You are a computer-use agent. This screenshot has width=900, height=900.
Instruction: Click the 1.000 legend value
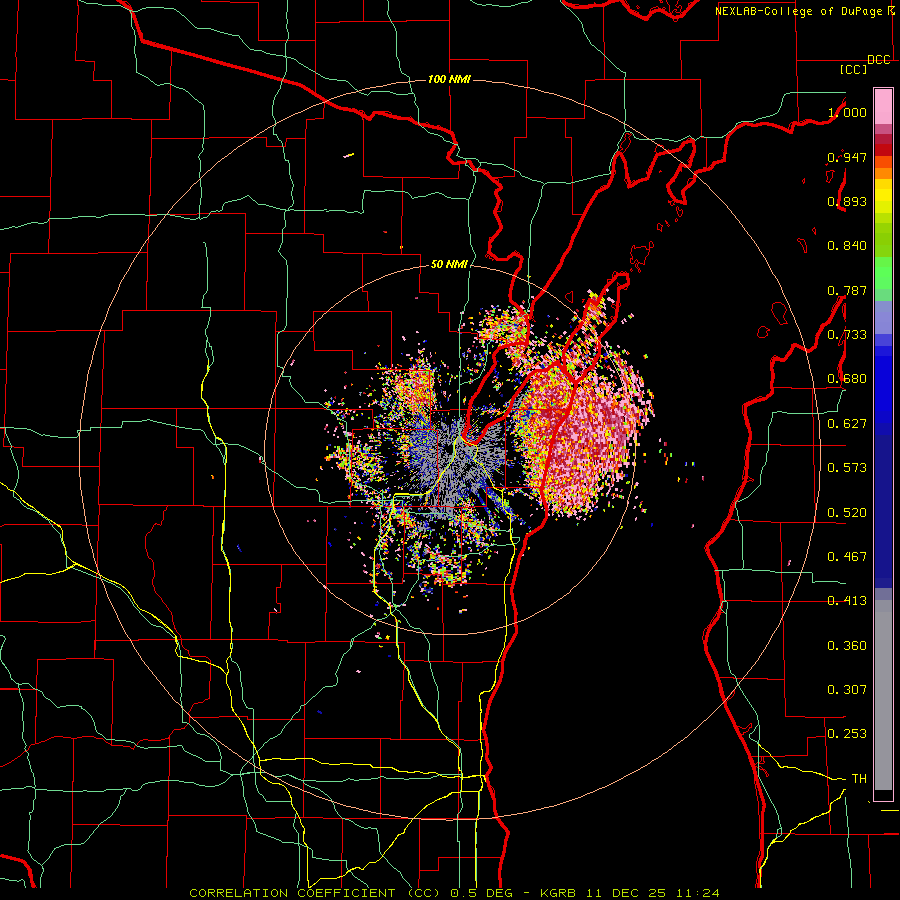pyautogui.click(x=847, y=112)
